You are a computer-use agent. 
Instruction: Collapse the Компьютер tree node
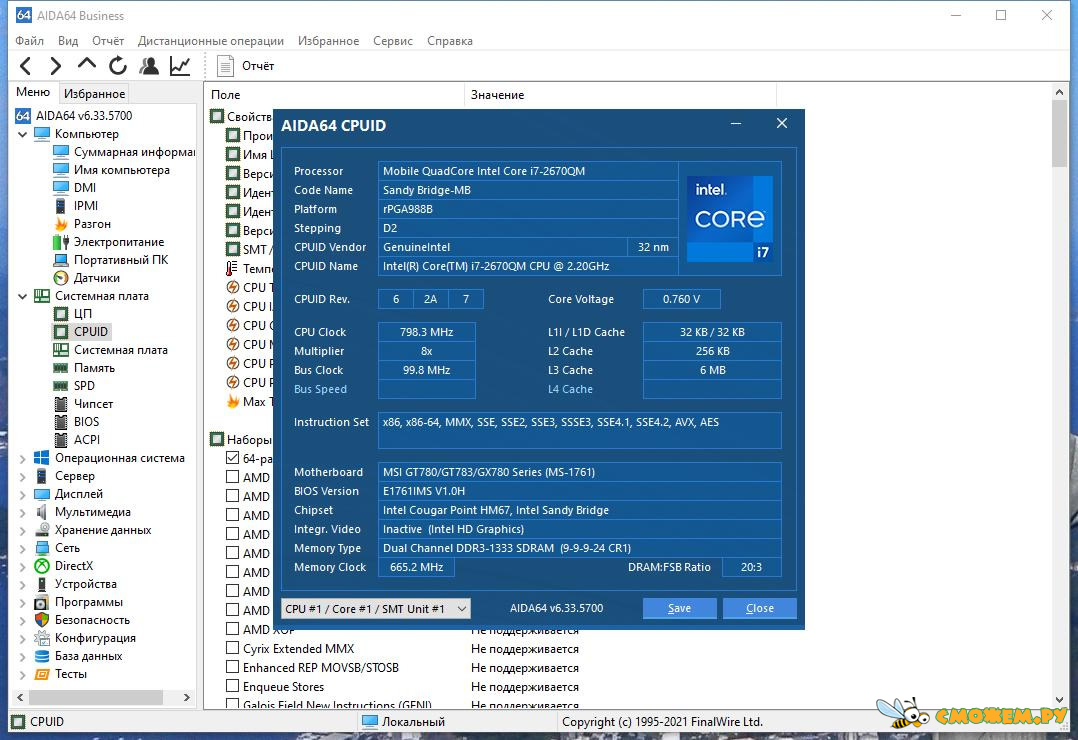[23, 134]
